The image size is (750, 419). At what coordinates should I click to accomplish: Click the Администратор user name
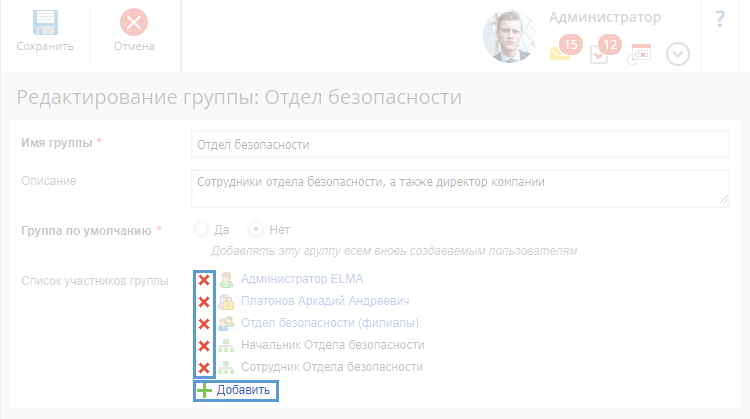[x=605, y=17]
